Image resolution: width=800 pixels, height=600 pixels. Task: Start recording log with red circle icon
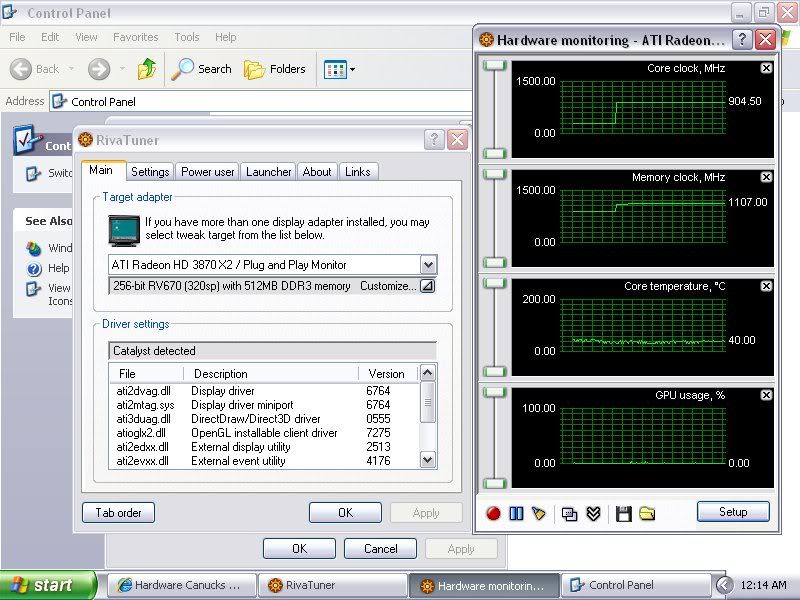click(493, 513)
